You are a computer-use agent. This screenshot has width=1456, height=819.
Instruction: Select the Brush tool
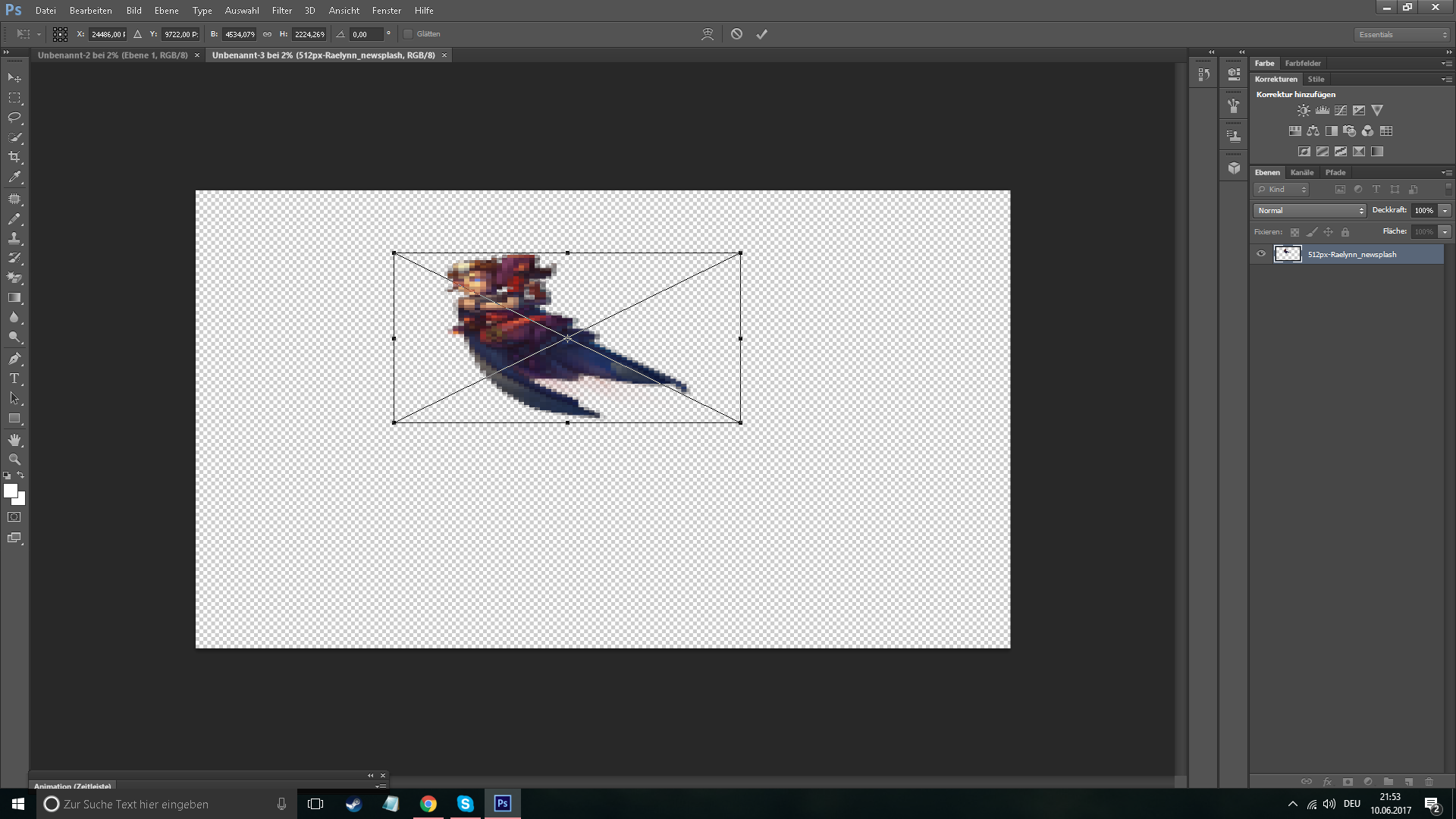click(14, 218)
